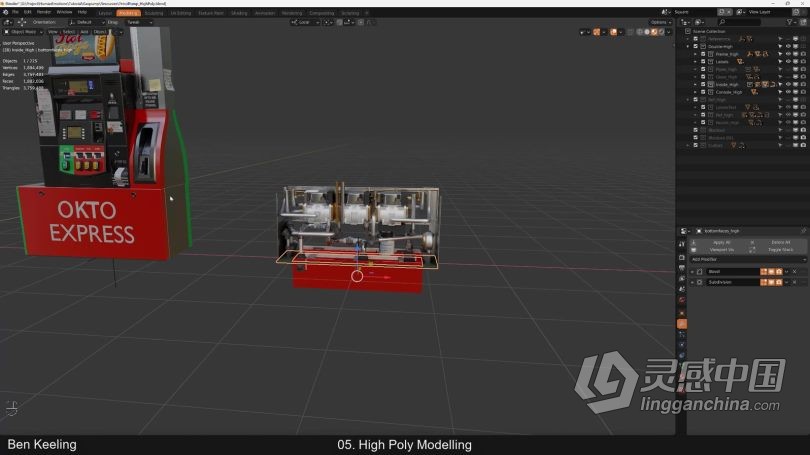Switch to the Animation workspace tab
Viewport: 810px width, 455px height.
click(265, 13)
